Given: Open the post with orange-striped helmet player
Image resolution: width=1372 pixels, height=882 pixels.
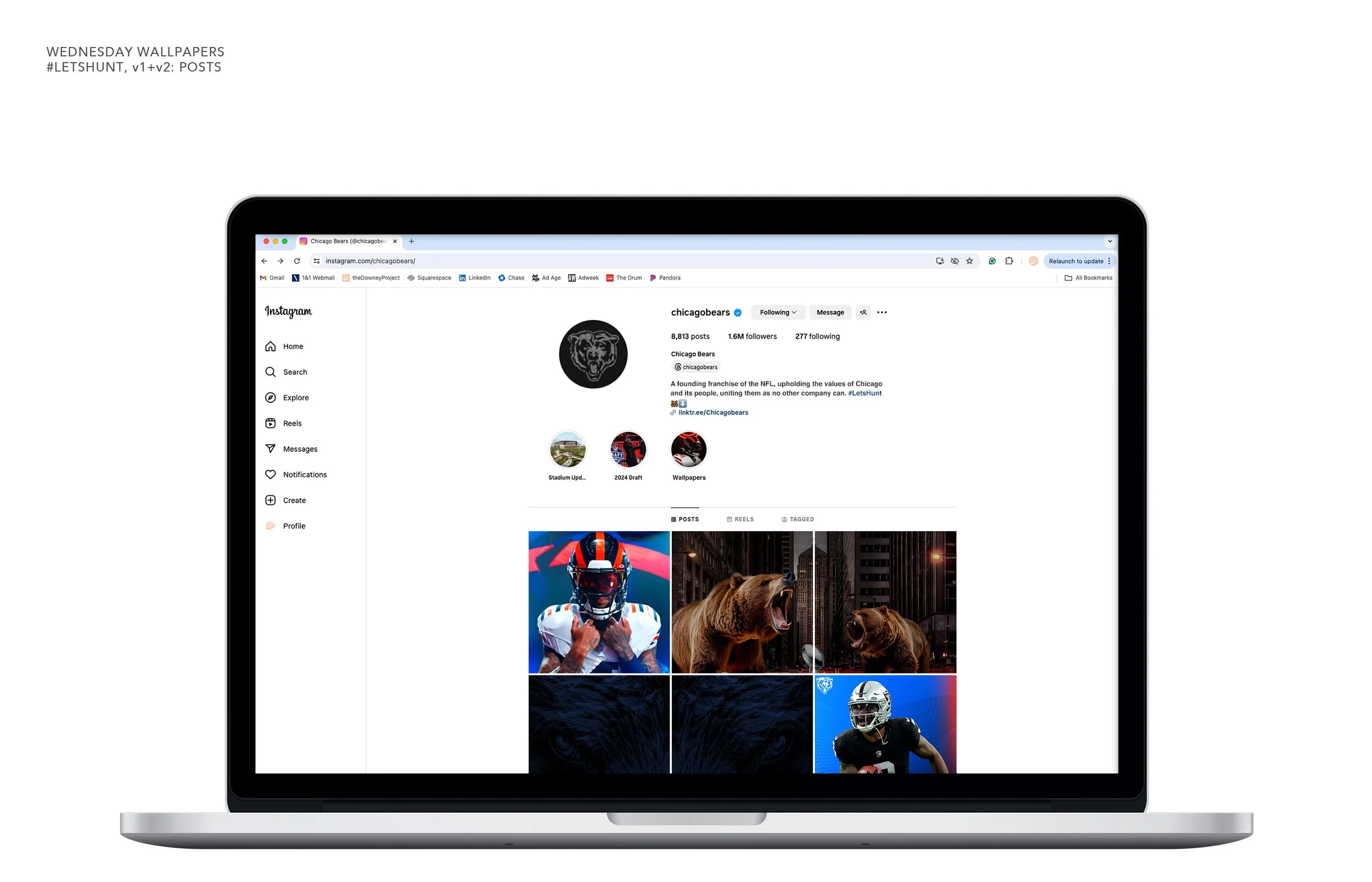Looking at the screenshot, I should tap(598, 603).
